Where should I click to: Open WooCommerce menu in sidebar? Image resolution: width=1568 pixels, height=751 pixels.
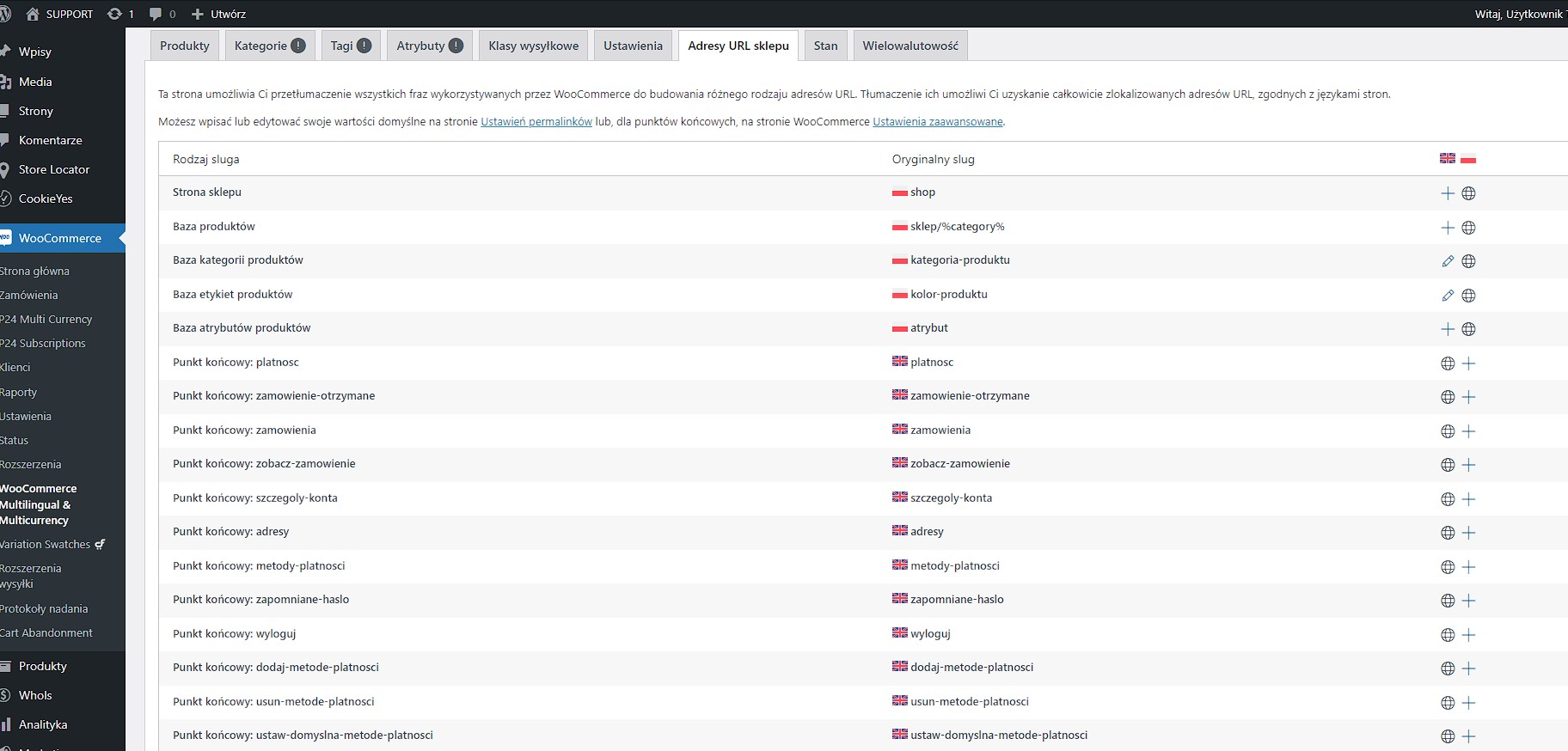[x=62, y=238]
